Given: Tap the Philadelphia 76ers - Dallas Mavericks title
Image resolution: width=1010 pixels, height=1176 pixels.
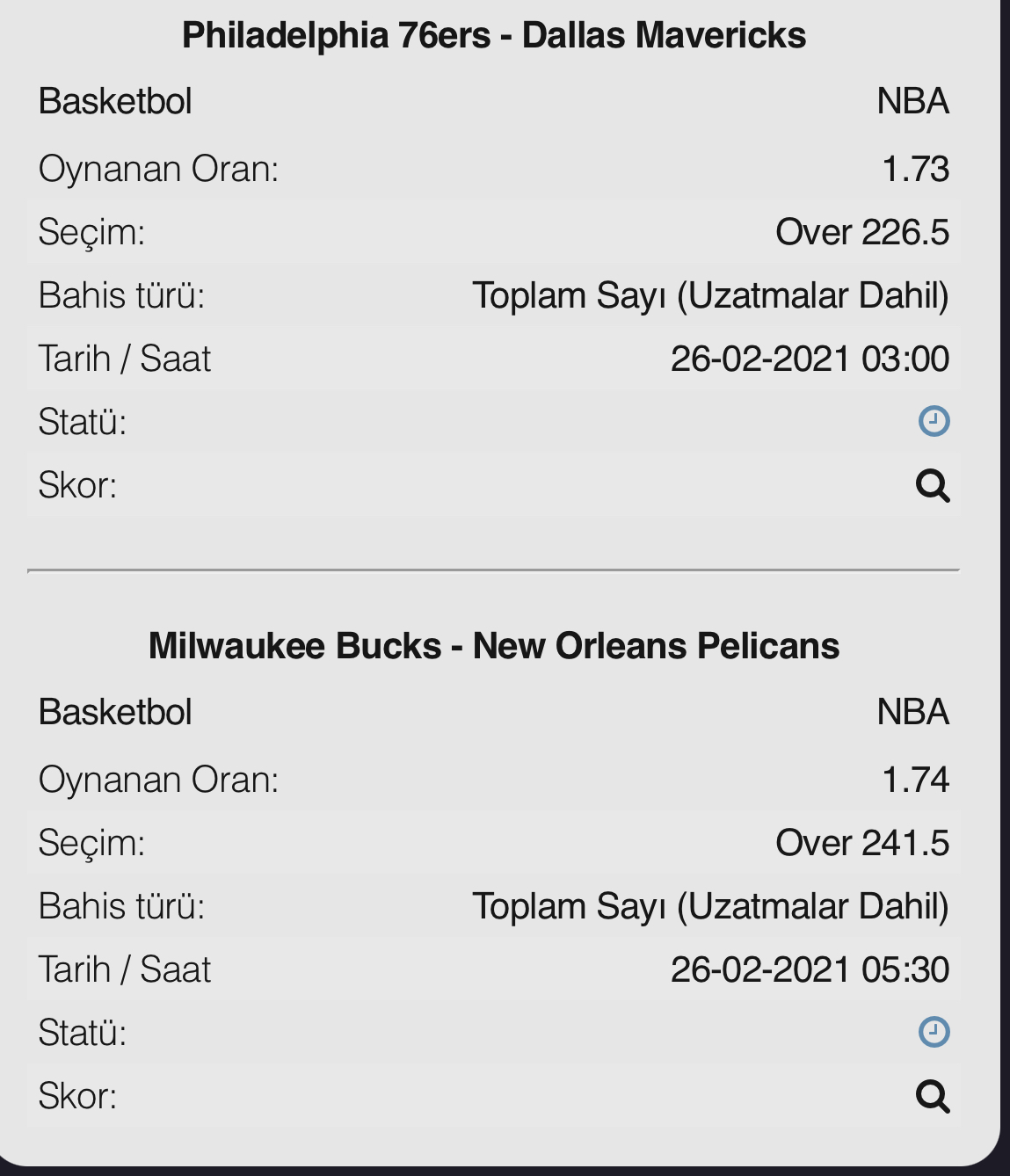Looking at the screenshot, I should [x=494, y=35].
